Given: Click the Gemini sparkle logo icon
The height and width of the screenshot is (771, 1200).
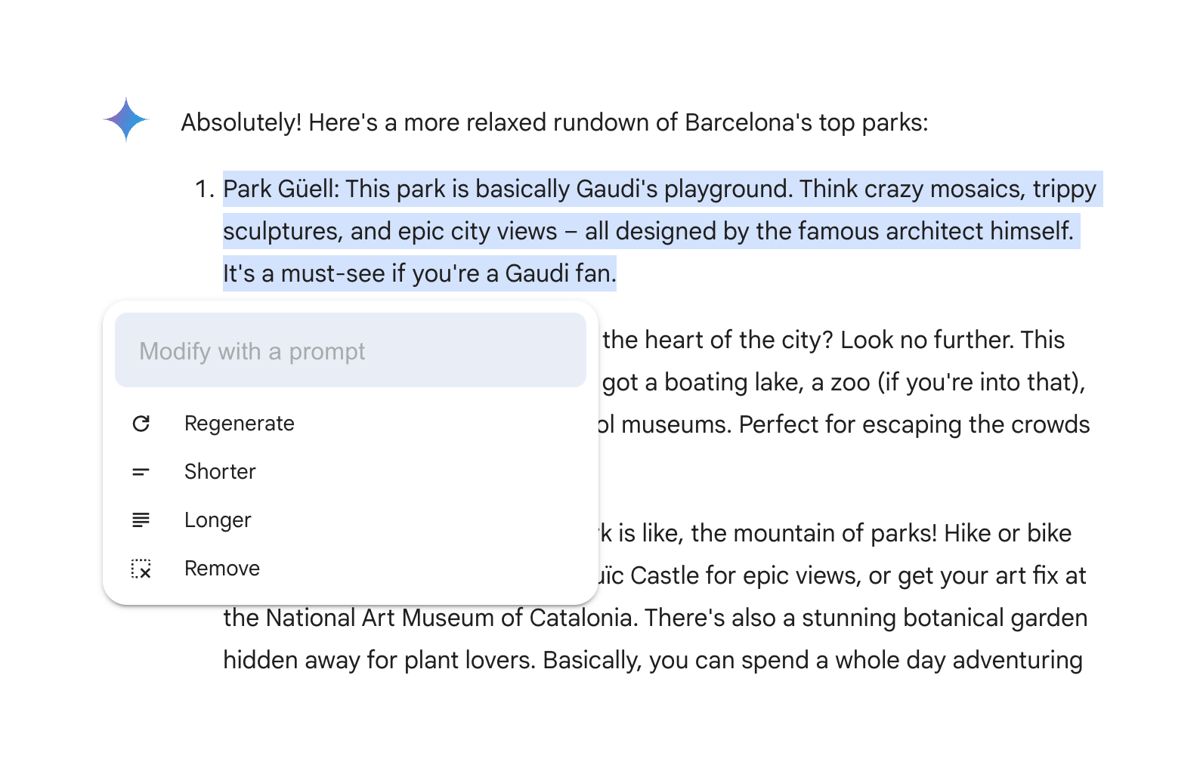Looking at the screenshot, I should pyautogui.click(x=126, y=120).
